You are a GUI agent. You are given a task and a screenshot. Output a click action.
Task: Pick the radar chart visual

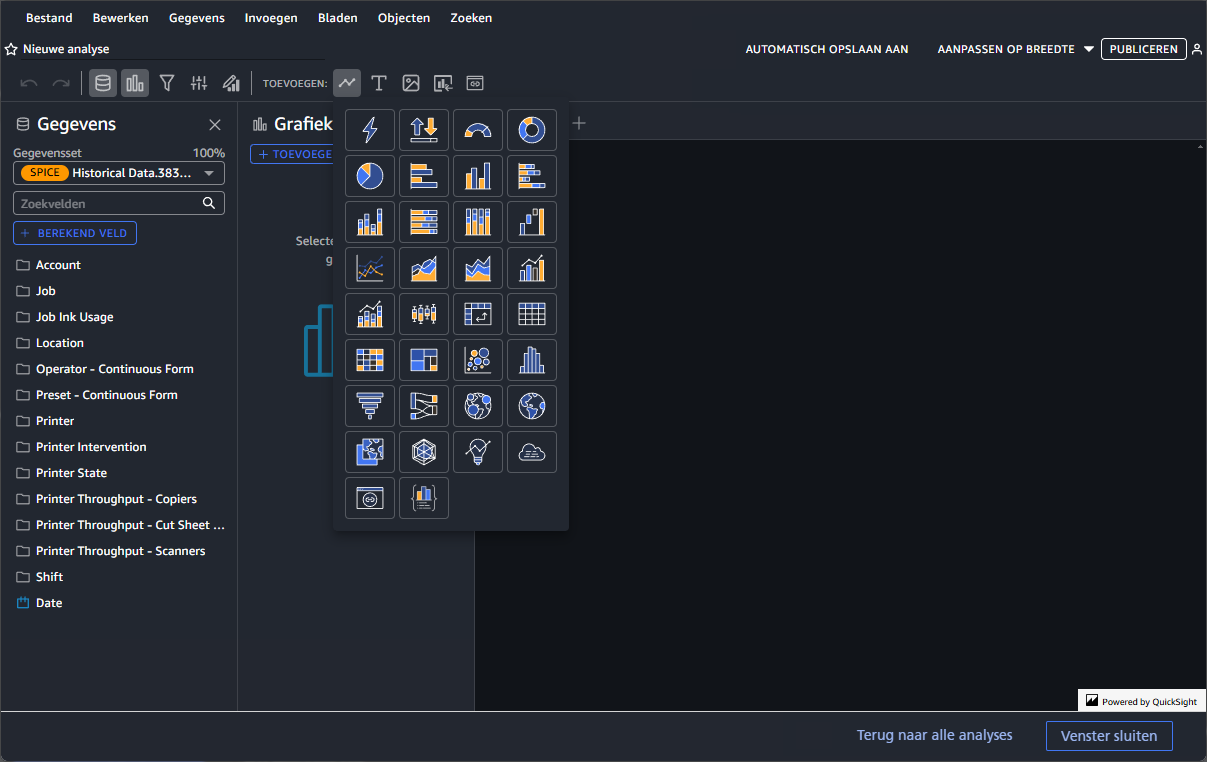424,452
